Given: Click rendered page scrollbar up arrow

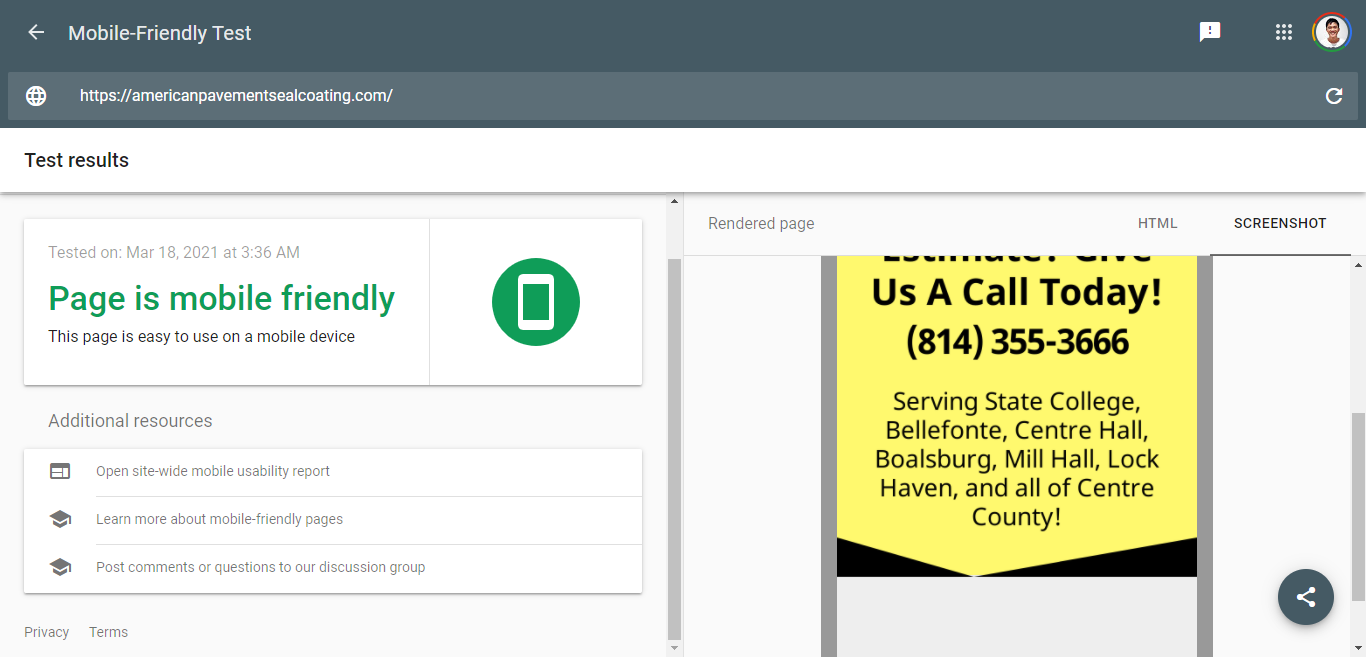Looking at the screenshot, I should pos(1358,264).
